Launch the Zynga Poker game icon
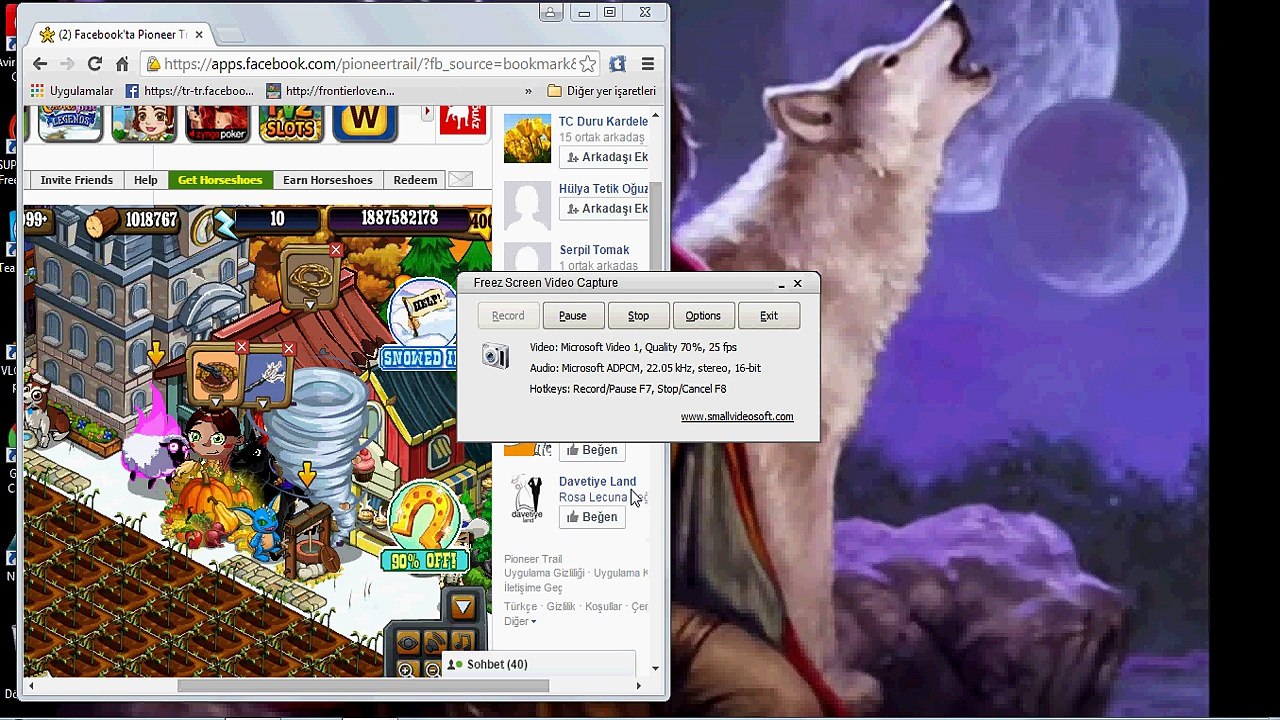Viewport: 1280px width, 720px height. pos(217,122)
